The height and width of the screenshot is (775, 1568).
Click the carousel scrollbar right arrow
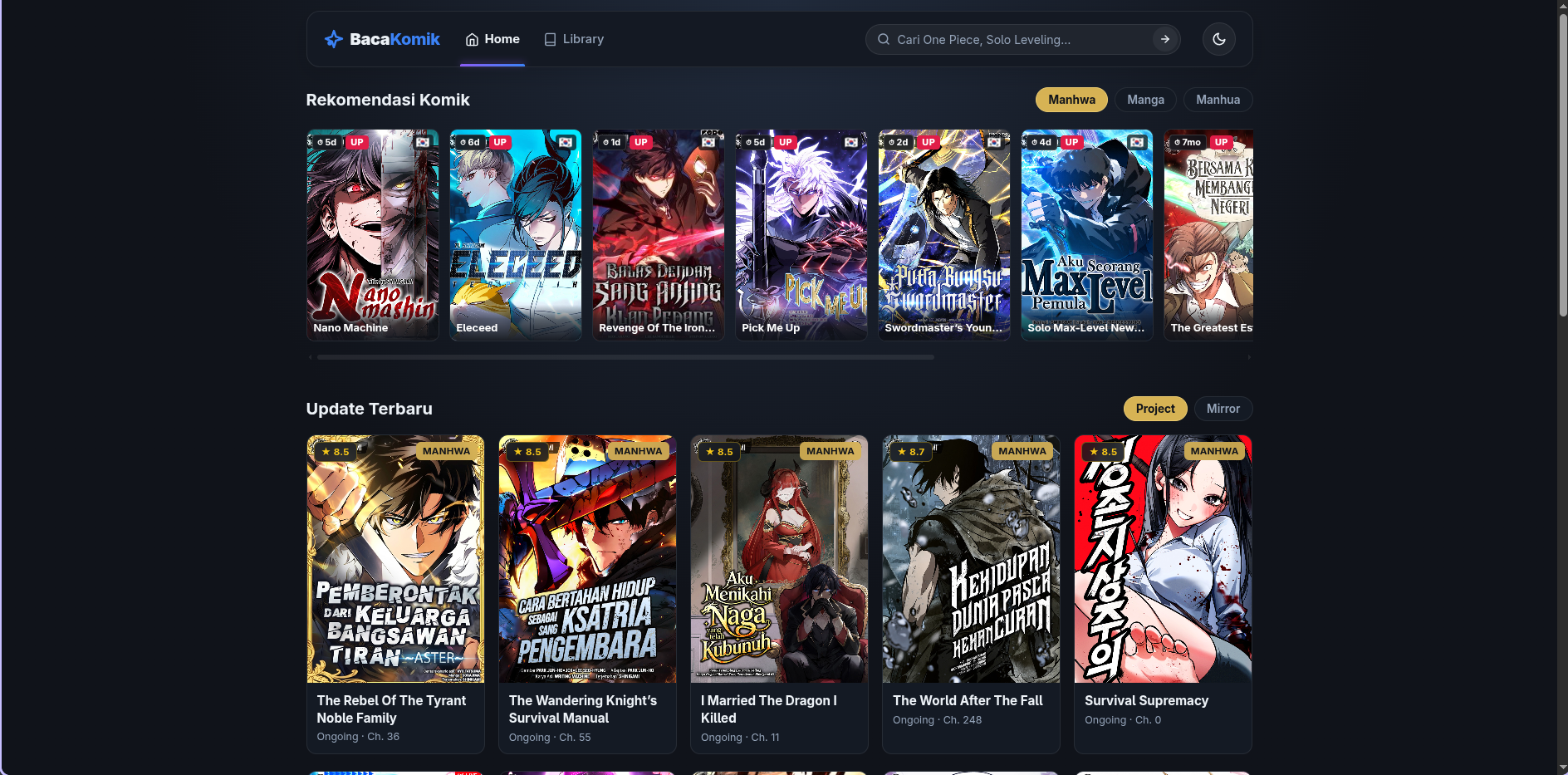(x=1248, y=357)
